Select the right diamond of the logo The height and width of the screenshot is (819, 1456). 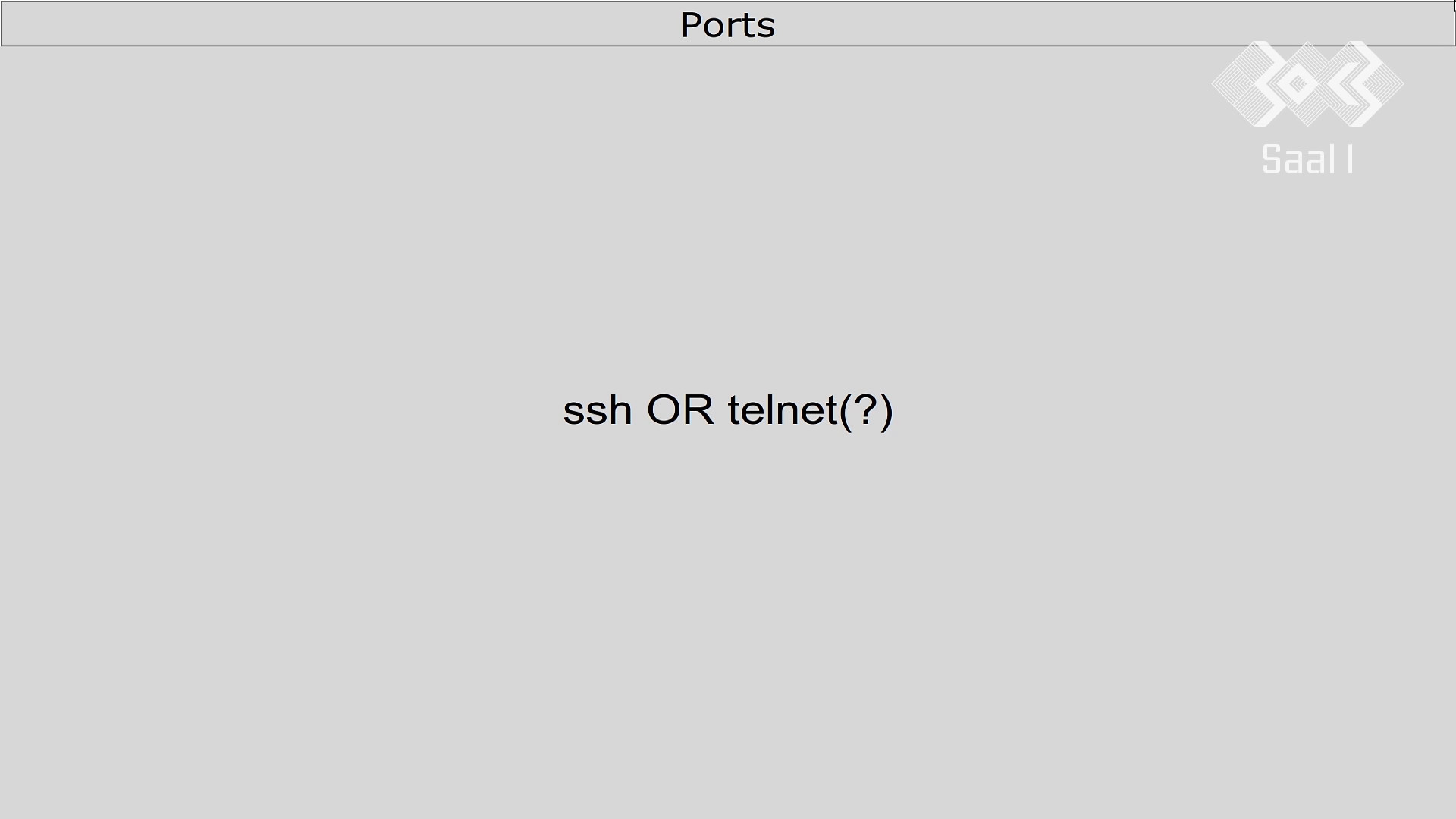[1360, 83]
